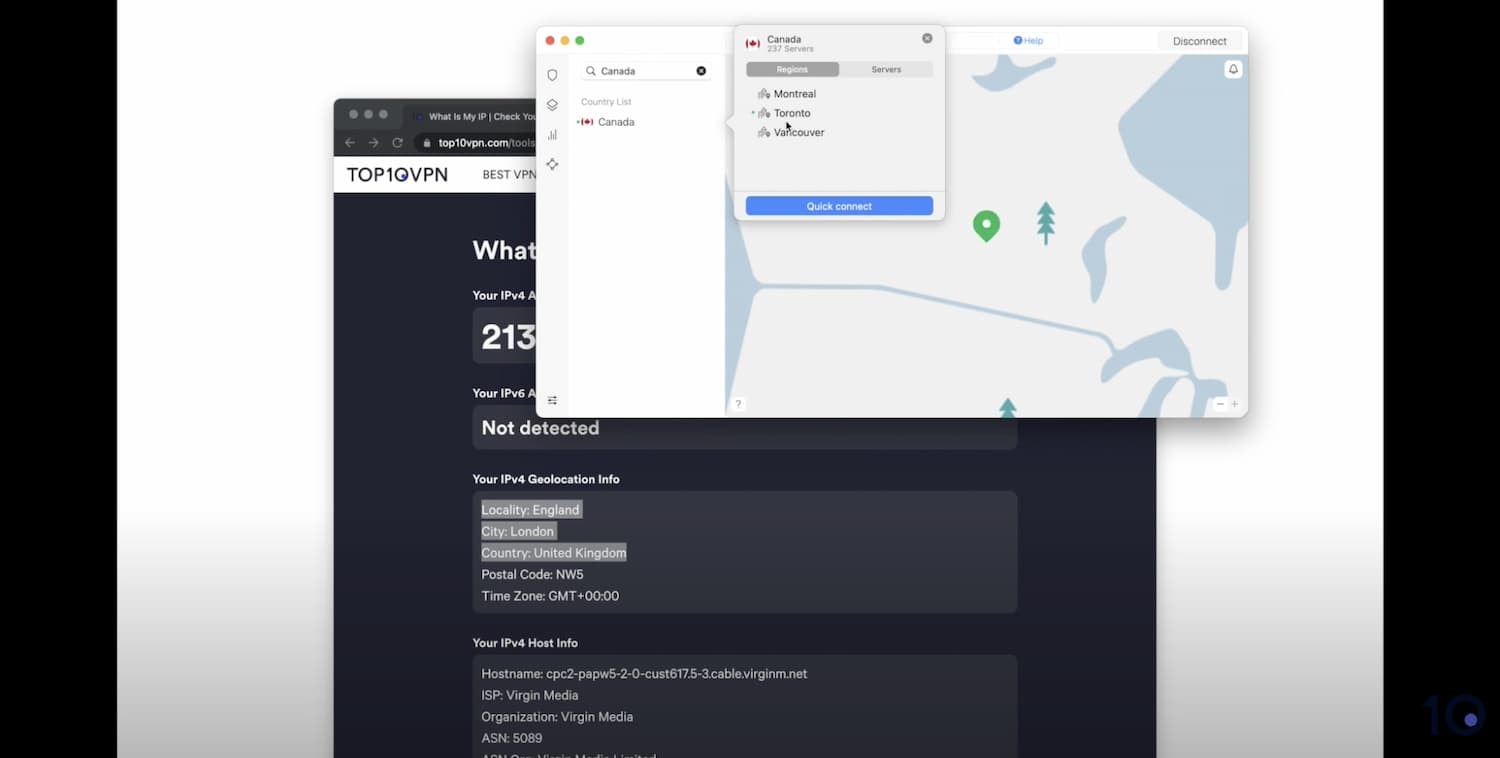Click "Time Zone: GMT+00:00" text

tap(550, 596)
